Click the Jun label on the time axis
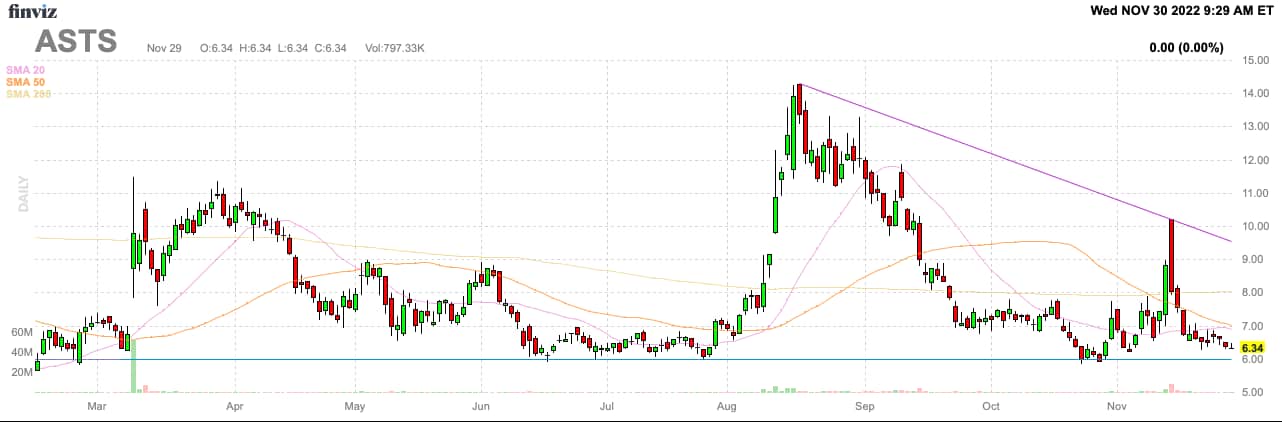Image resolution: width=1282 pixels, height=422 pixels. click(481, 407)
